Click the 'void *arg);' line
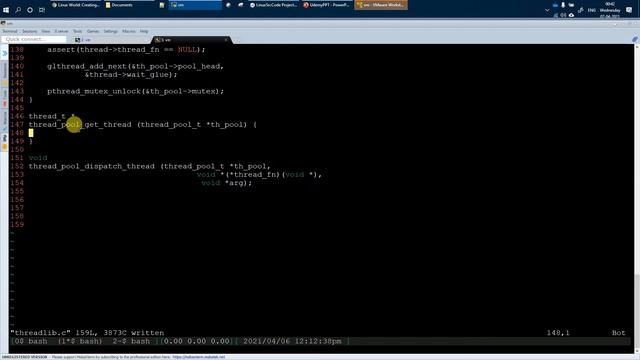The width and height of the screenshot is (640, 360). point(227,183)
